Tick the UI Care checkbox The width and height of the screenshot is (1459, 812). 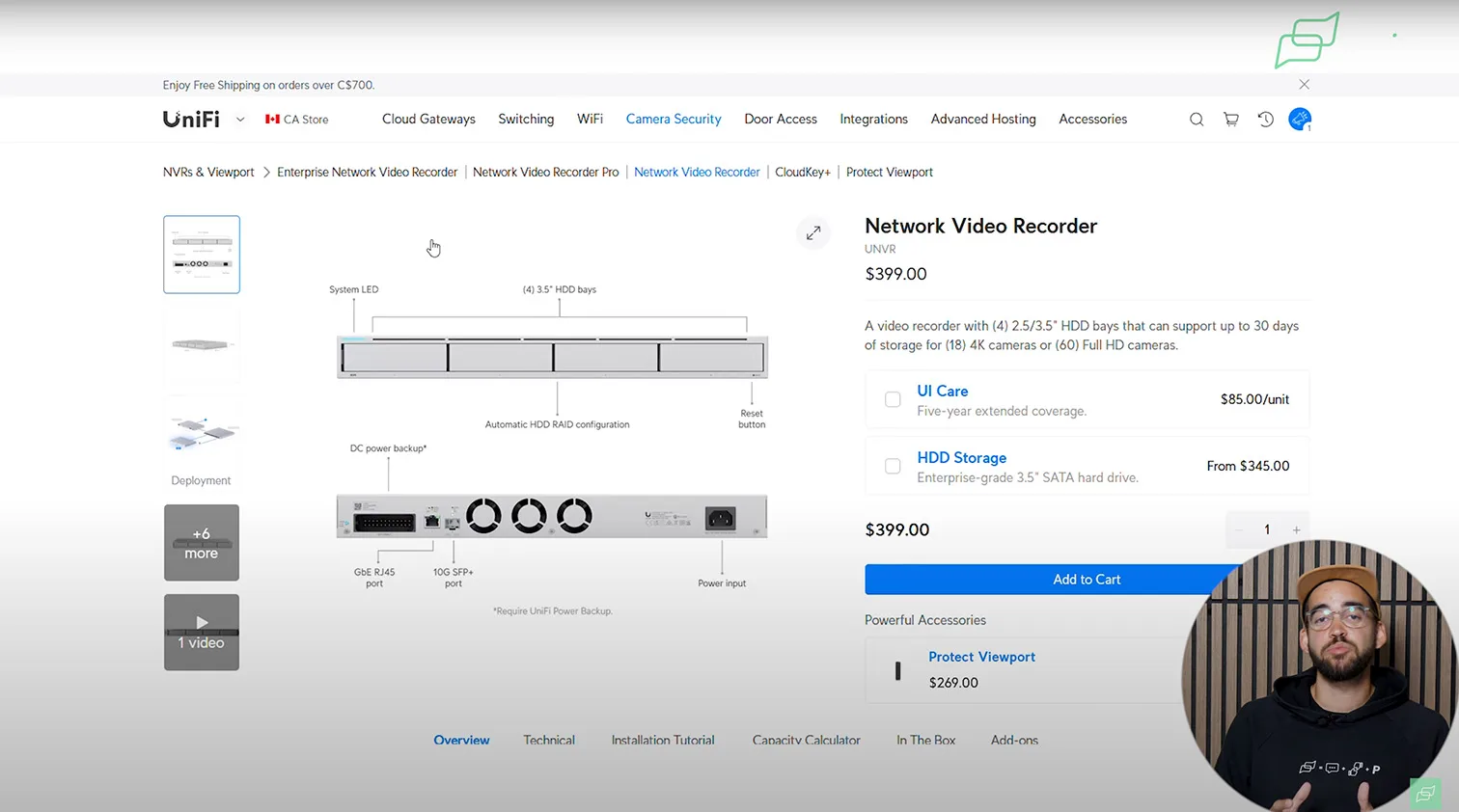[893, 399]
